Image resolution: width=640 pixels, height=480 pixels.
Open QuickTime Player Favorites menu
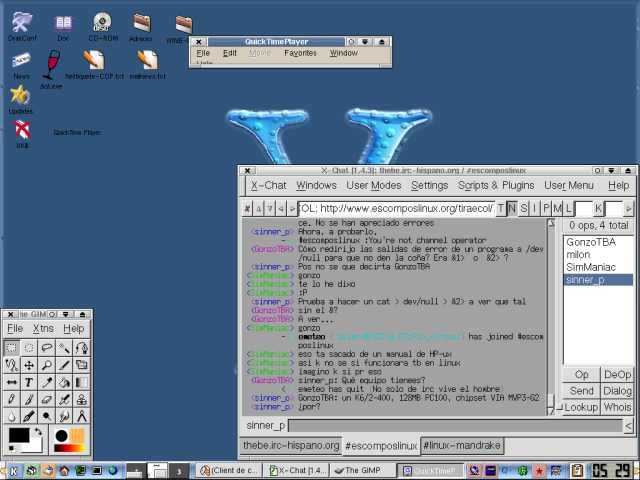(x=300, y=53)
